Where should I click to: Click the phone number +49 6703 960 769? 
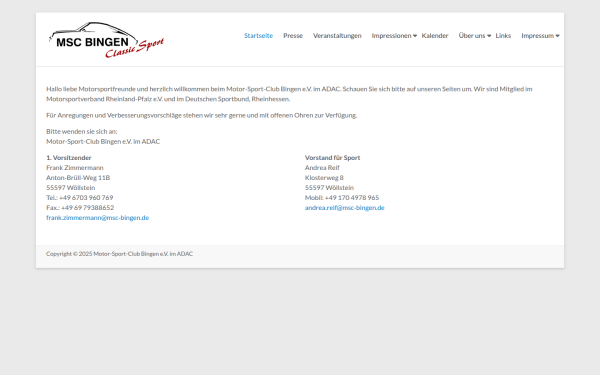(x=86, y=198)
